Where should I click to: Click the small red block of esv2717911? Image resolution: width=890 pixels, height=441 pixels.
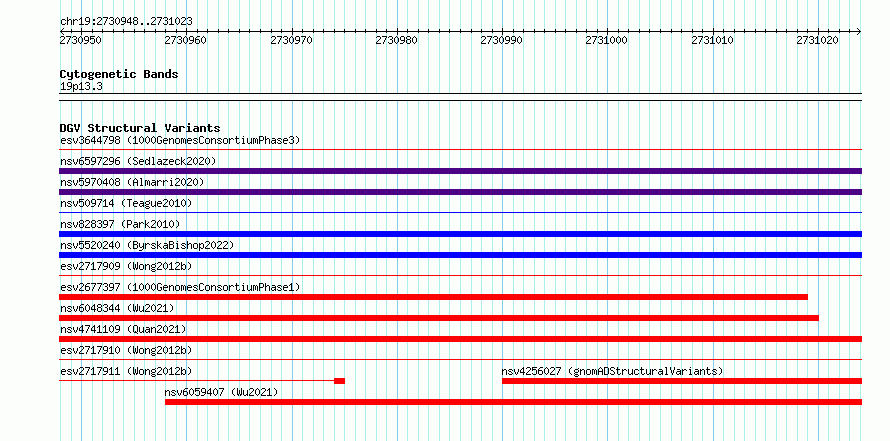pos(339,381)
